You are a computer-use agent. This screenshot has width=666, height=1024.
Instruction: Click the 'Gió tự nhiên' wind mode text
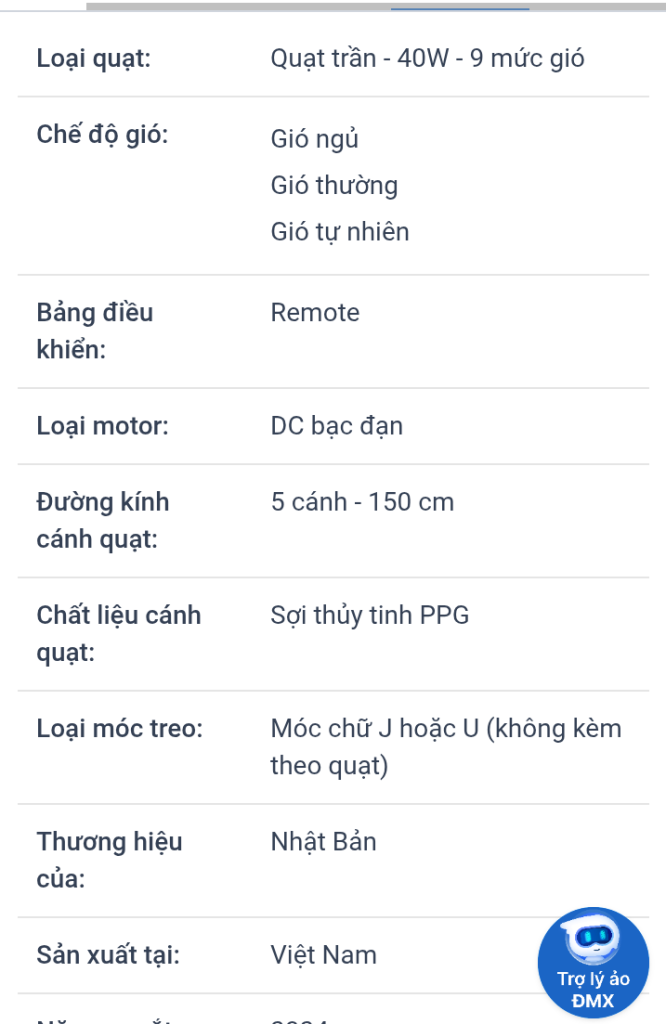340,232
